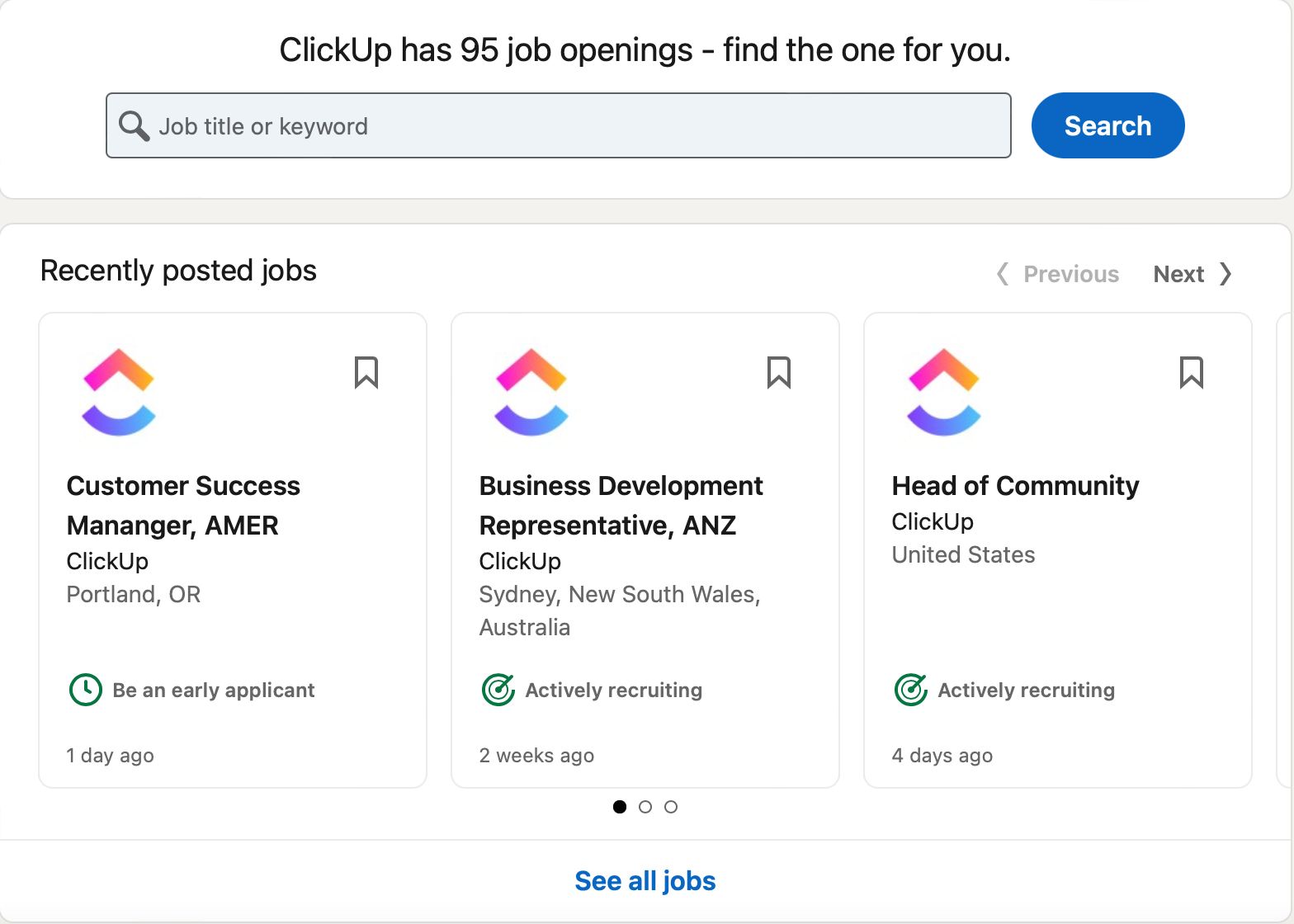Click the '1 day ago' timestamp

click(110, 756)
